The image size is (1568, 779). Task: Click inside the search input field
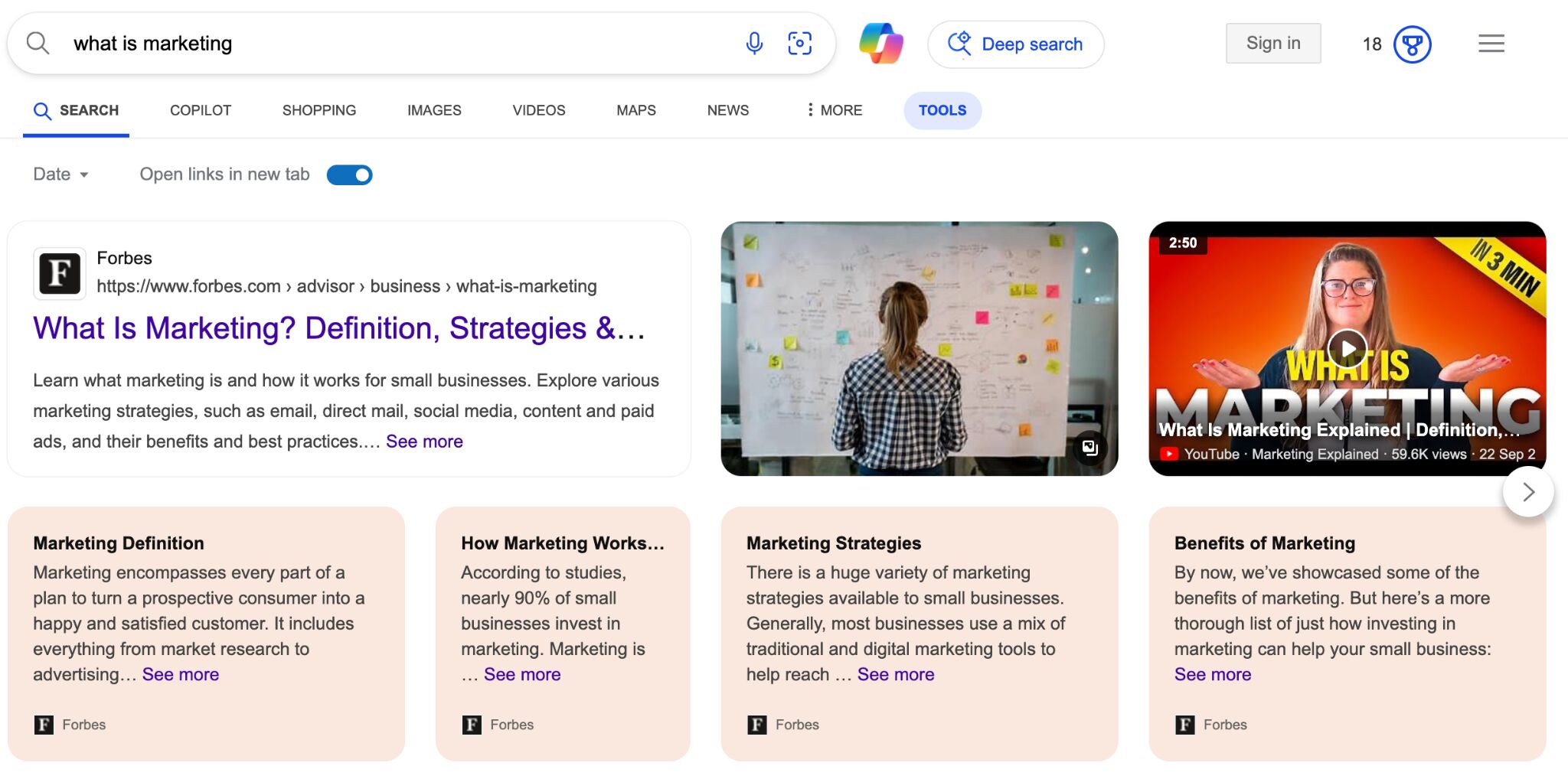383,43
